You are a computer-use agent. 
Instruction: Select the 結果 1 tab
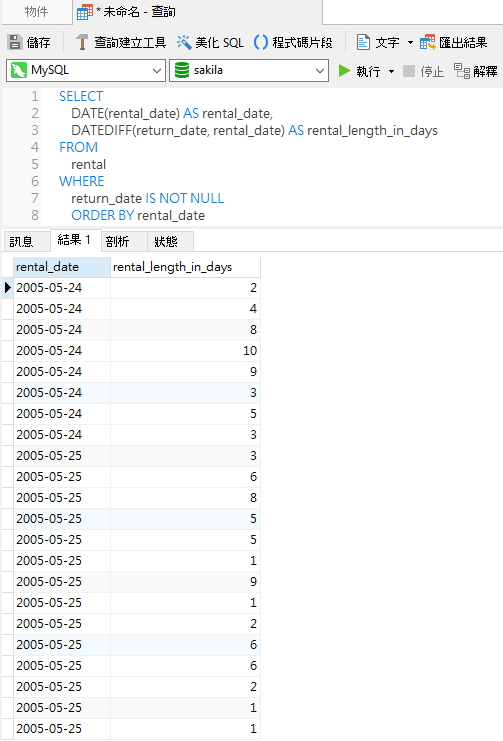pos(74,241)
